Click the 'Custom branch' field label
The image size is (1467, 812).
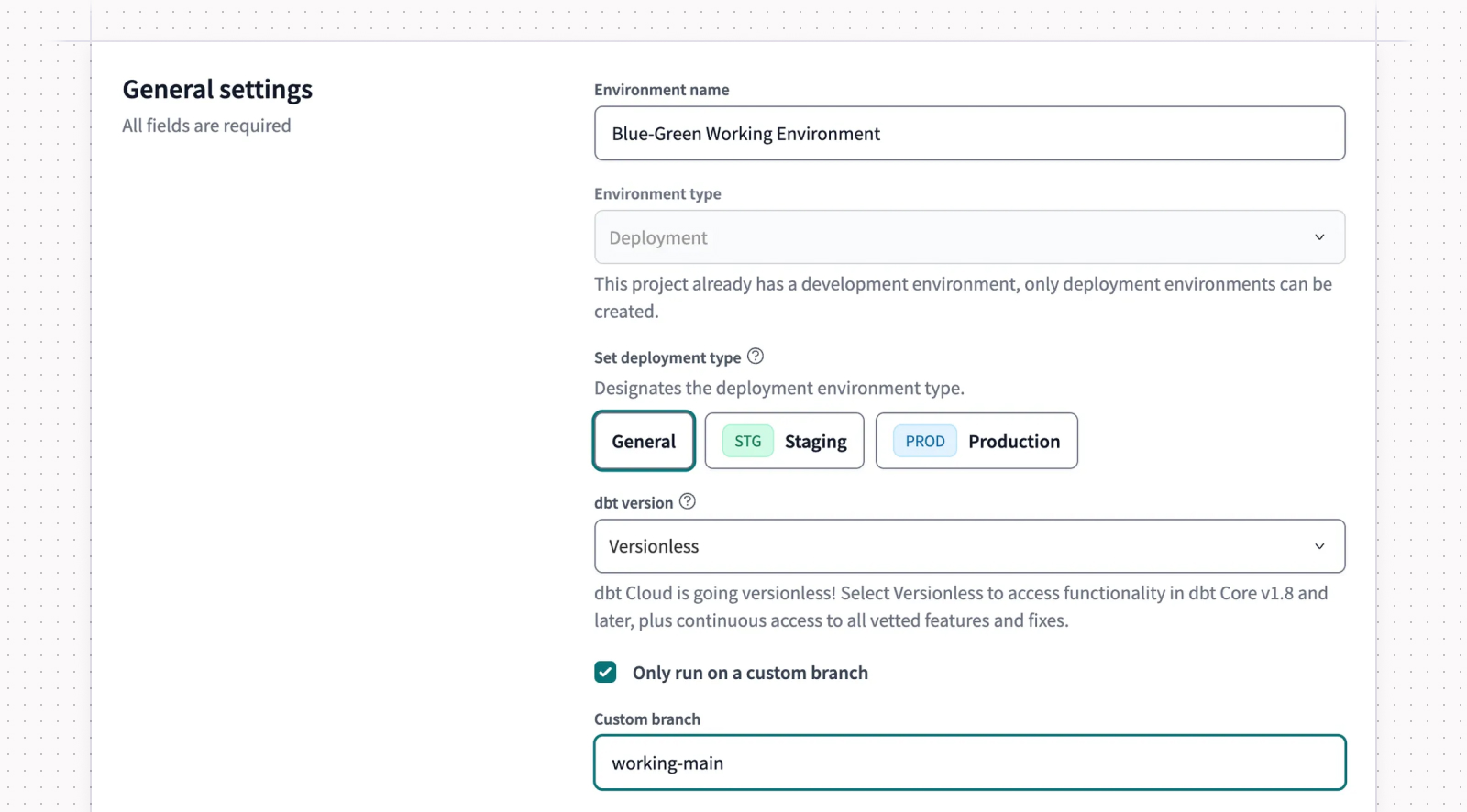point(647,719)
